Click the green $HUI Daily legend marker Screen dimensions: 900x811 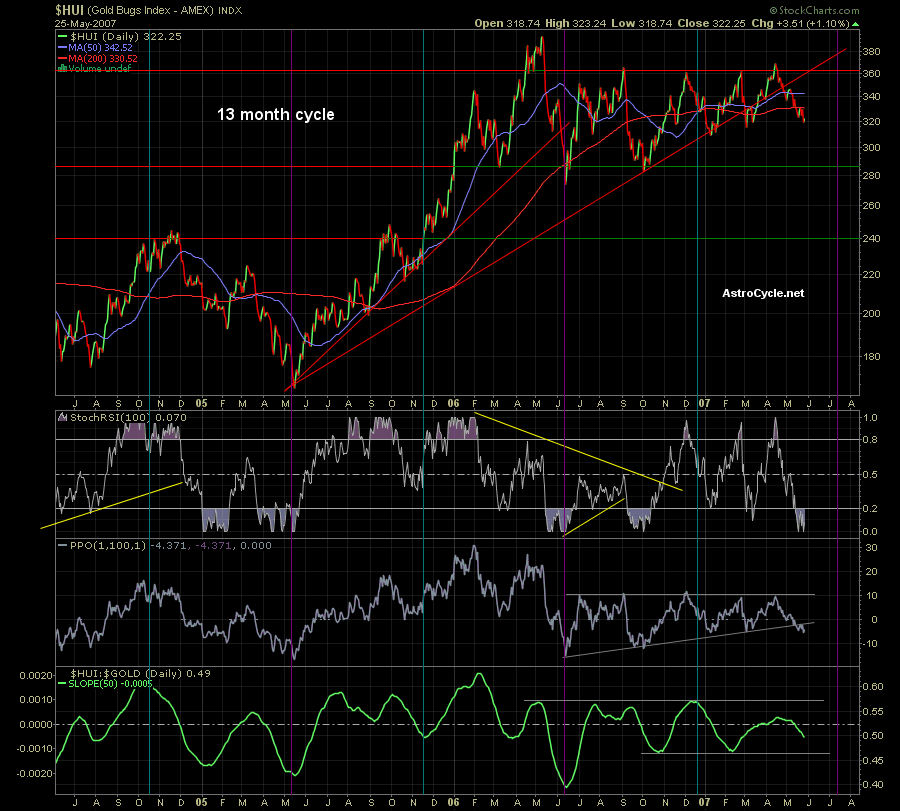pyautogui.click(x=62, y=35)
